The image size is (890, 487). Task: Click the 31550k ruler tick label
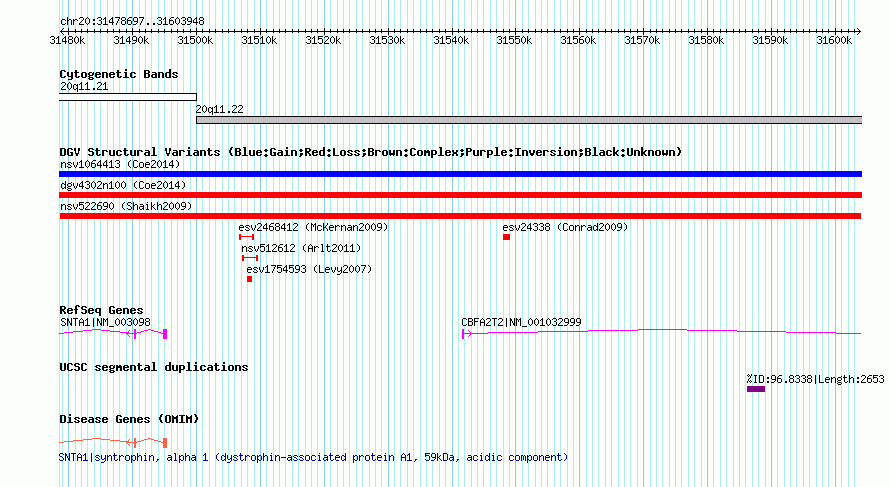514,40
